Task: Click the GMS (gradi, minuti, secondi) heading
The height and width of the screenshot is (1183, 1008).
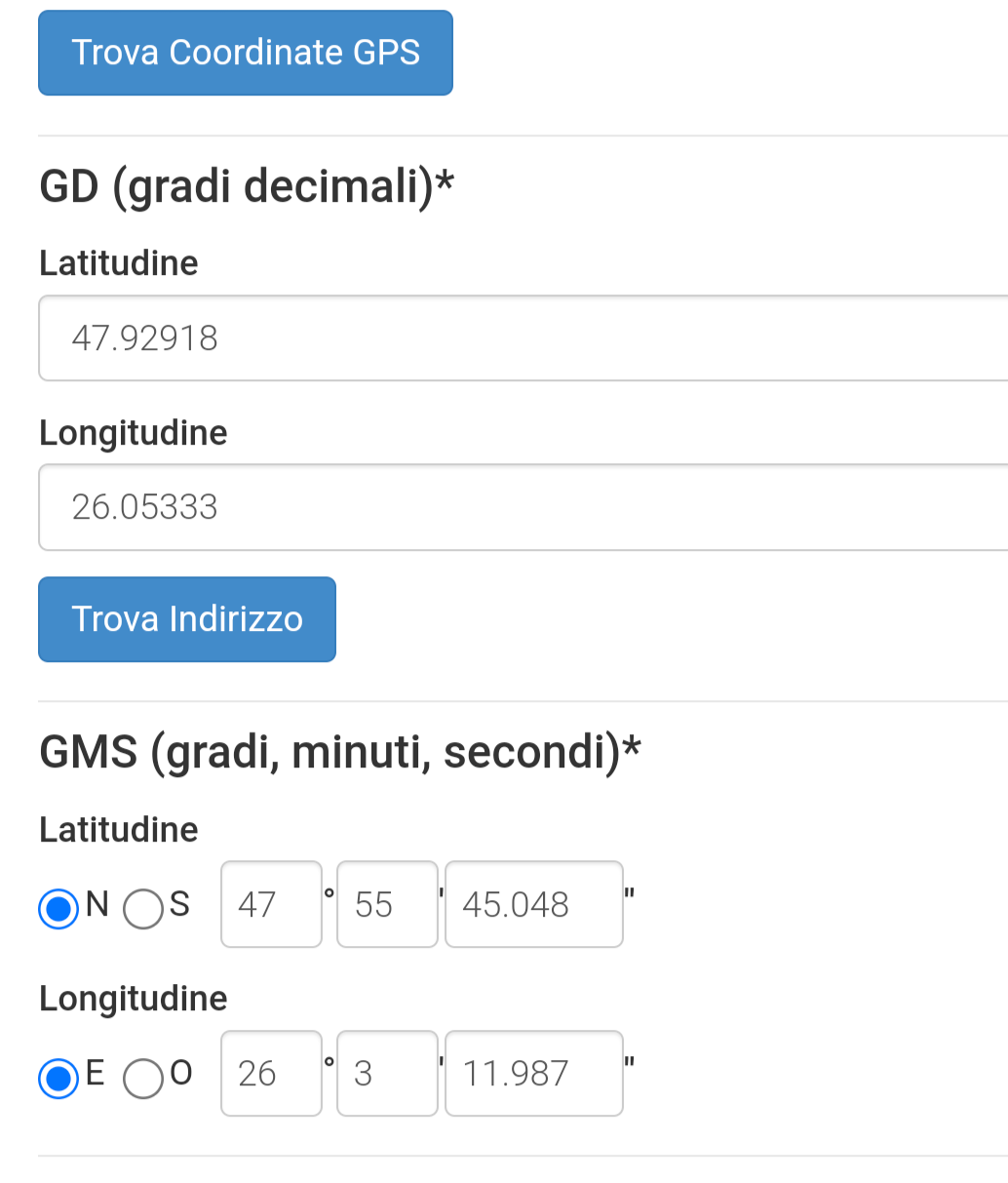Action: click(x=339, y=752)
